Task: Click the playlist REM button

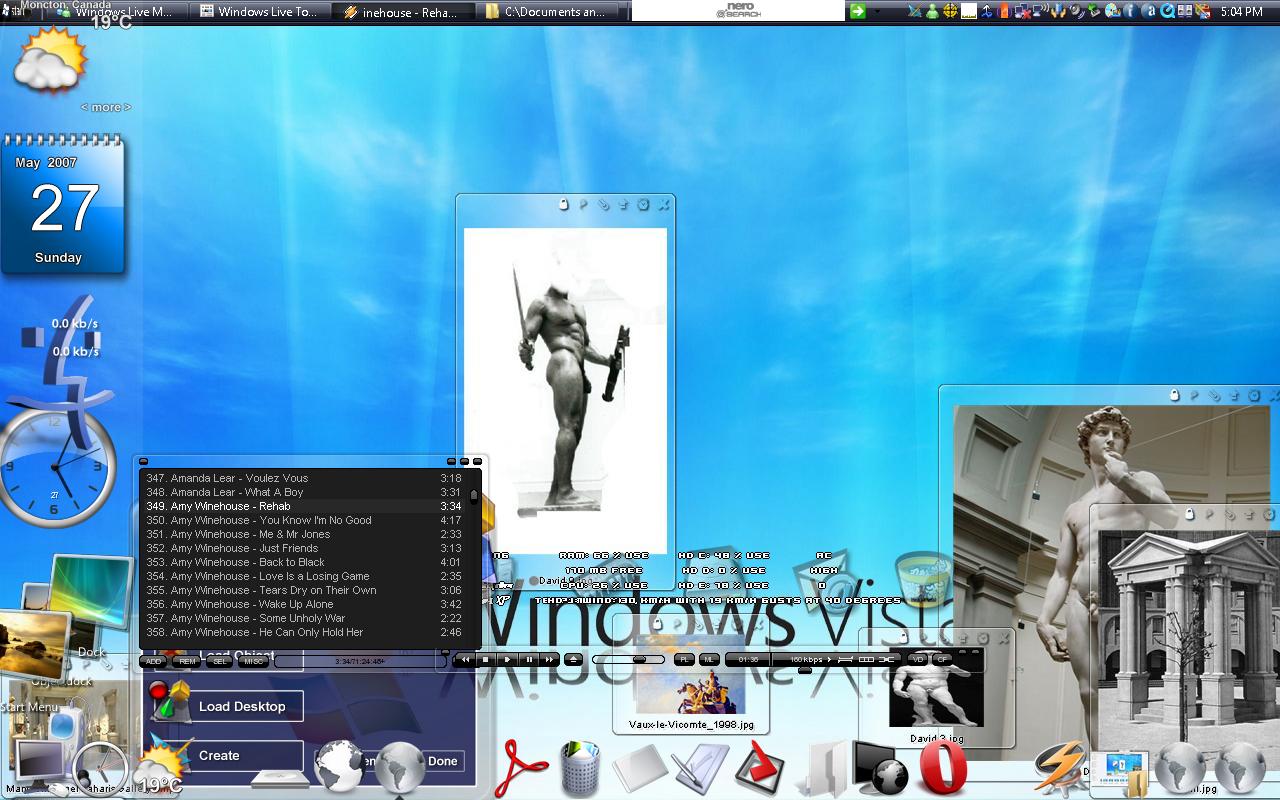Action: pos(187,661)
